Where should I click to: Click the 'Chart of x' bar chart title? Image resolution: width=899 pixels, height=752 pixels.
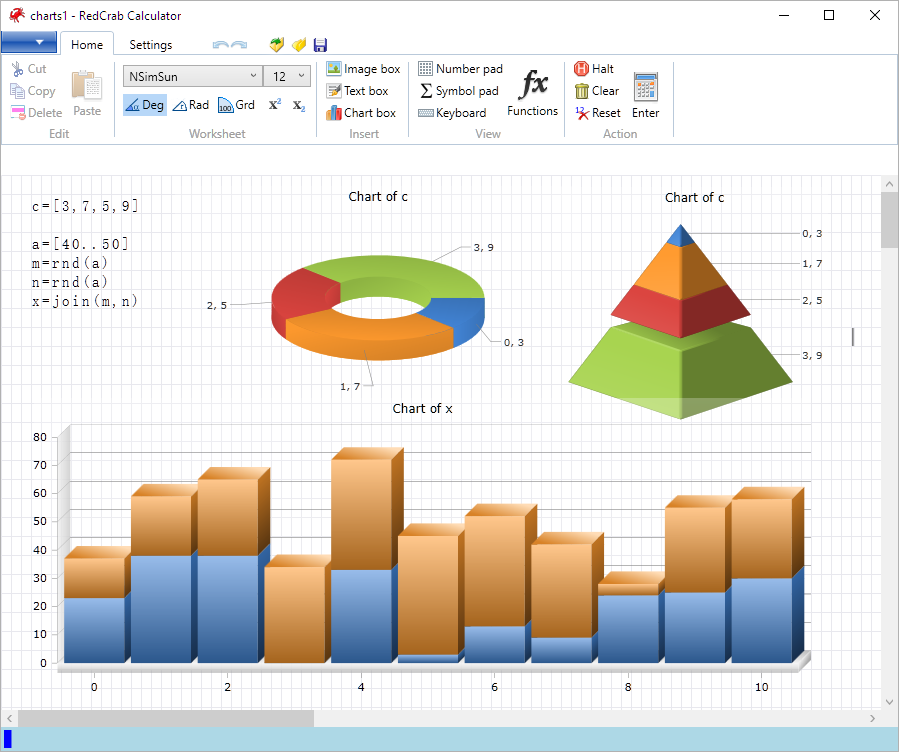point(423,409)
